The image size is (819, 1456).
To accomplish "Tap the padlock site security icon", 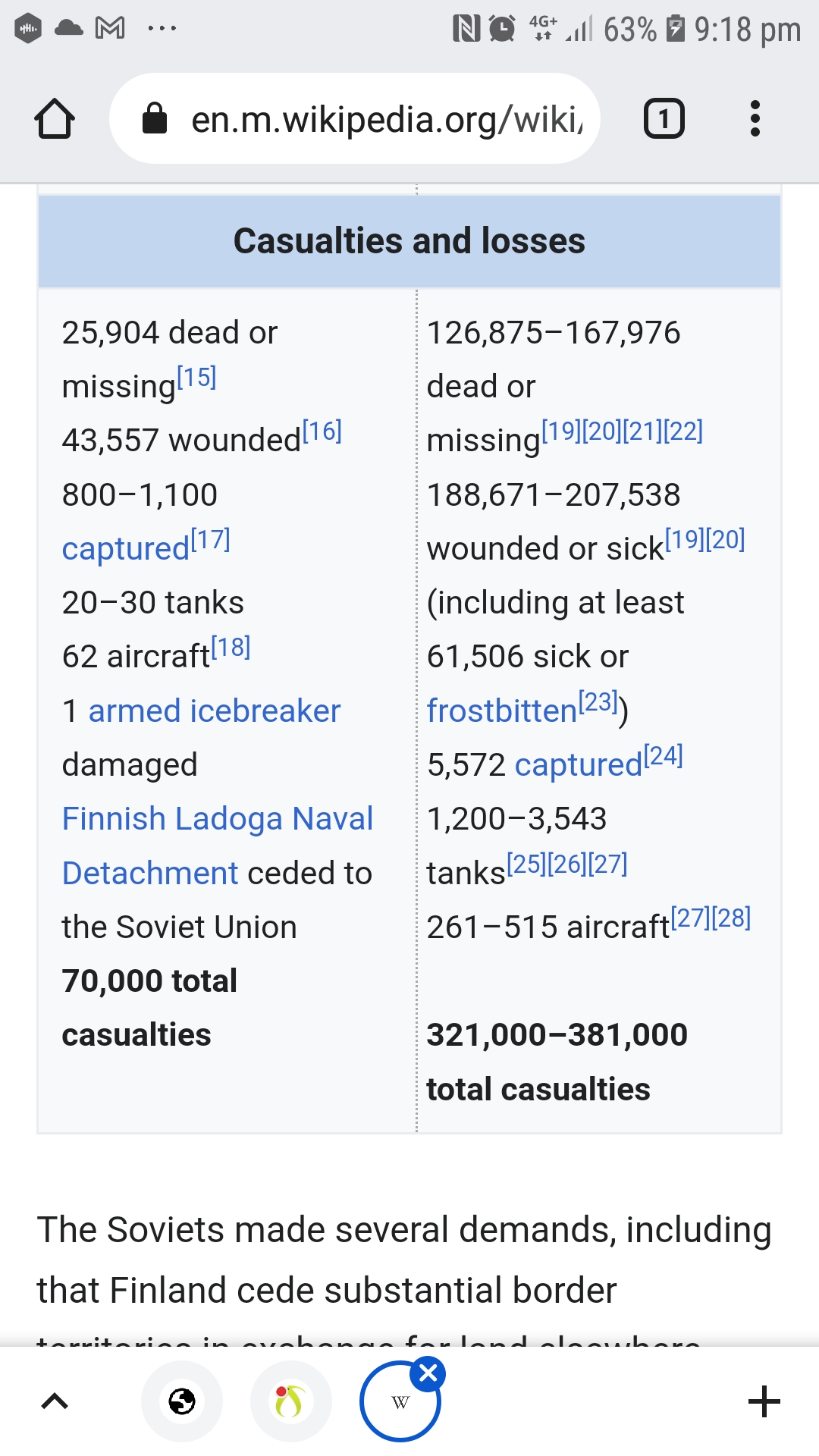I will 155,119.
